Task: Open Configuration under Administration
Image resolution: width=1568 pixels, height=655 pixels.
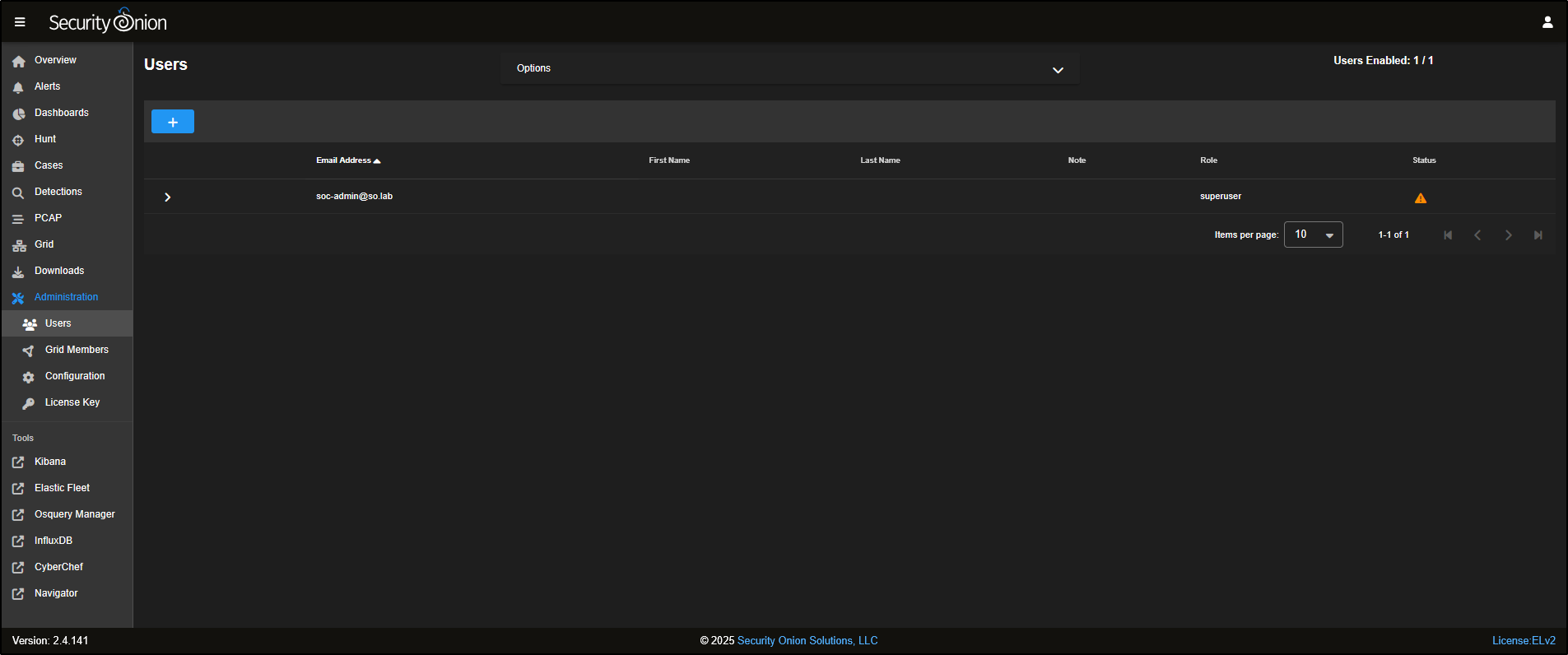Action: (75, 376)
